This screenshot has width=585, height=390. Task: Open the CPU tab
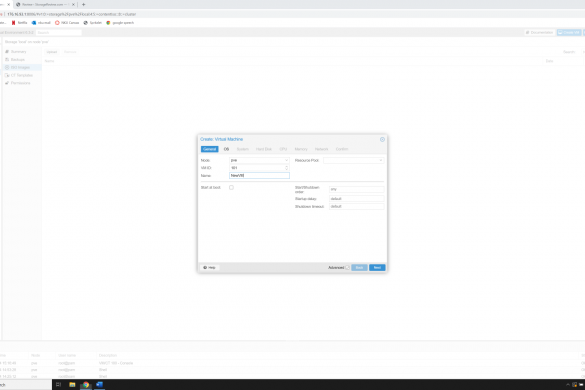(x=283, y=149)
